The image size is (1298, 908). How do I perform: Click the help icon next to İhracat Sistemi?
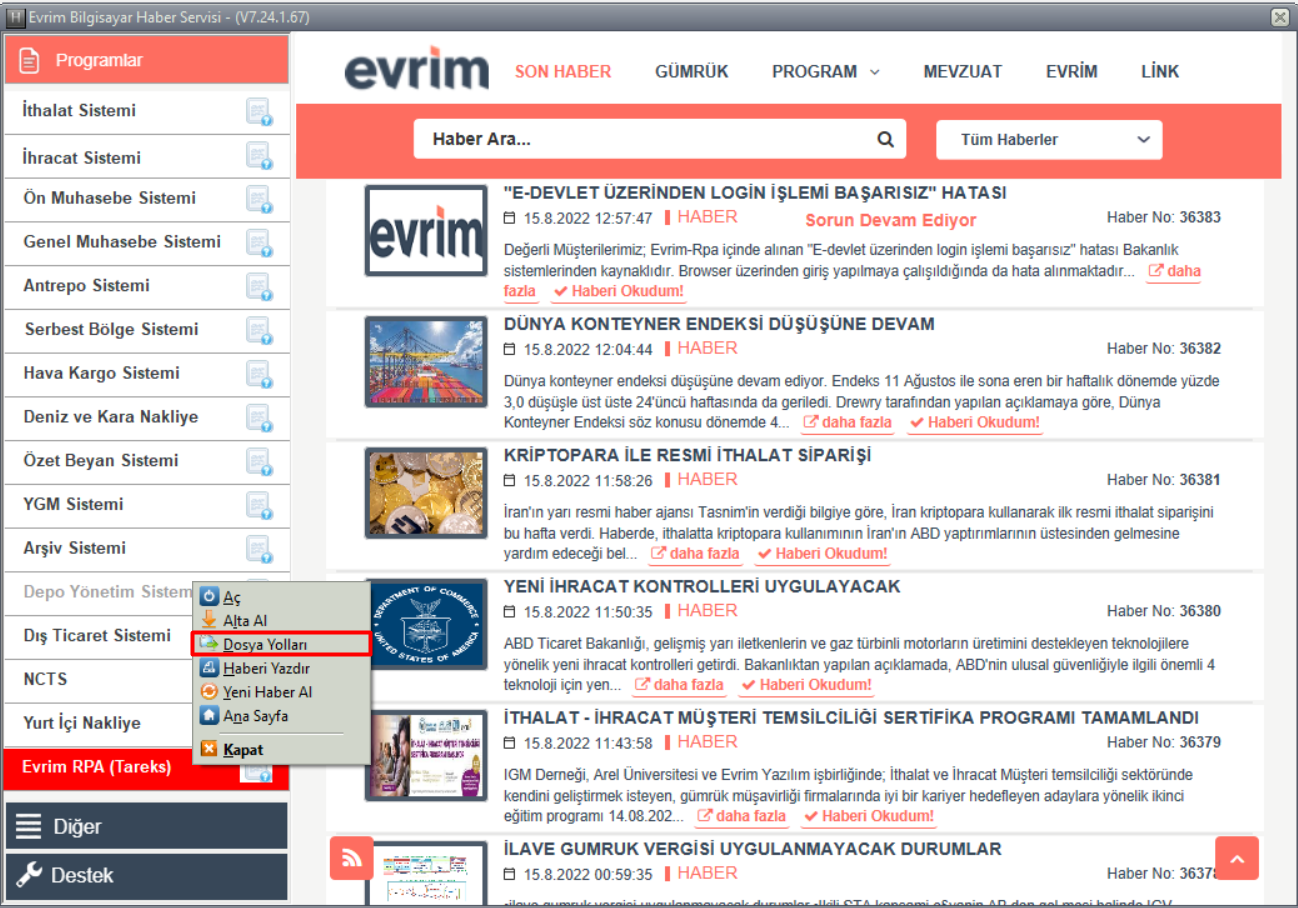click(259, 156)
